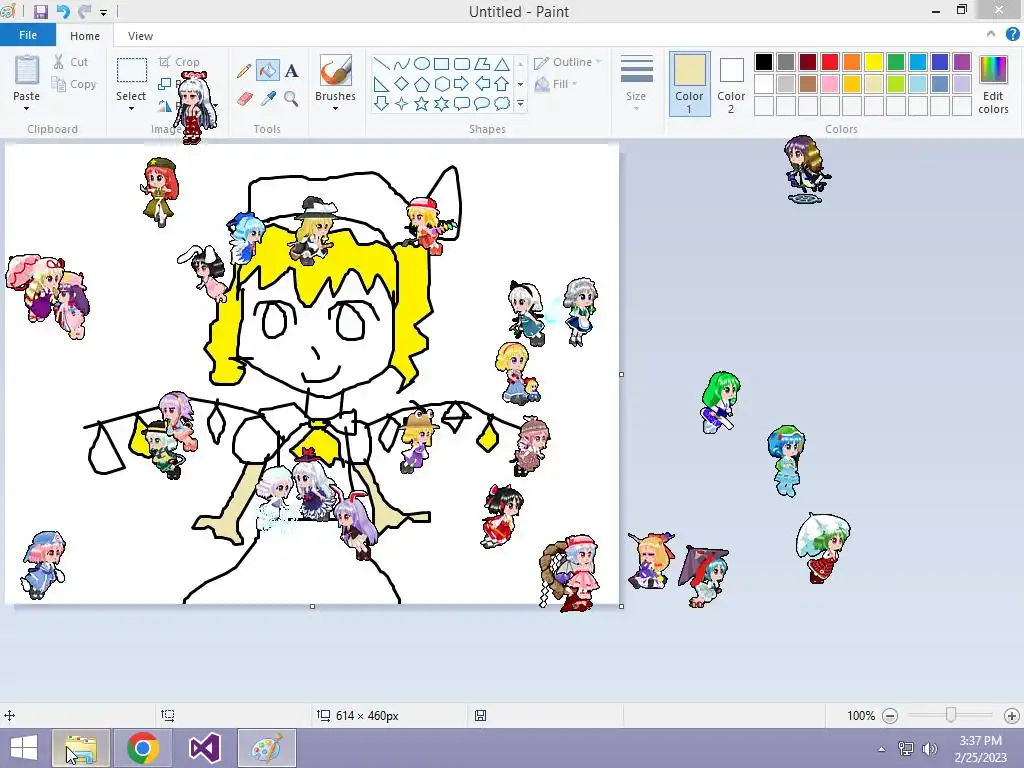The width and height of the screenshot is (1024, 768).
Task: Pick the red color swatch
Action: 829,62
